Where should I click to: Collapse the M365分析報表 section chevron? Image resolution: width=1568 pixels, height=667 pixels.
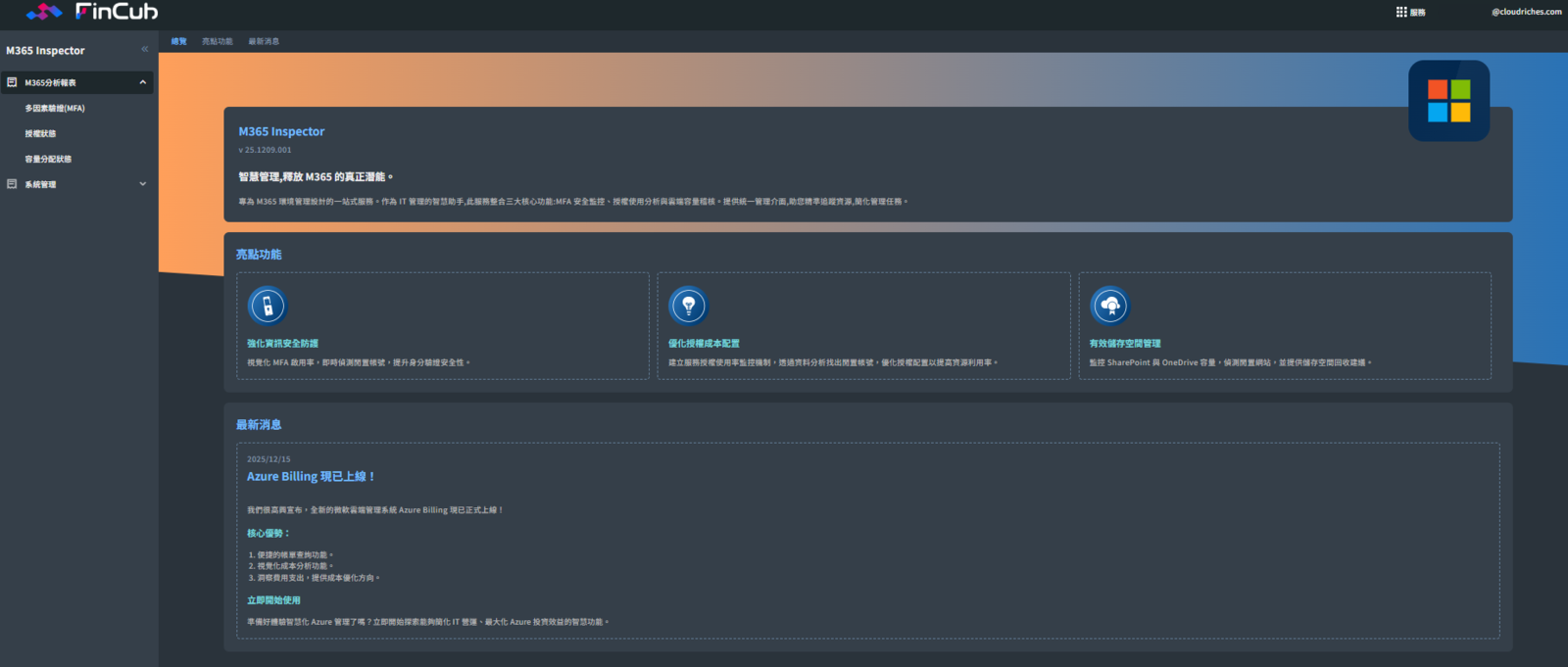143,82
